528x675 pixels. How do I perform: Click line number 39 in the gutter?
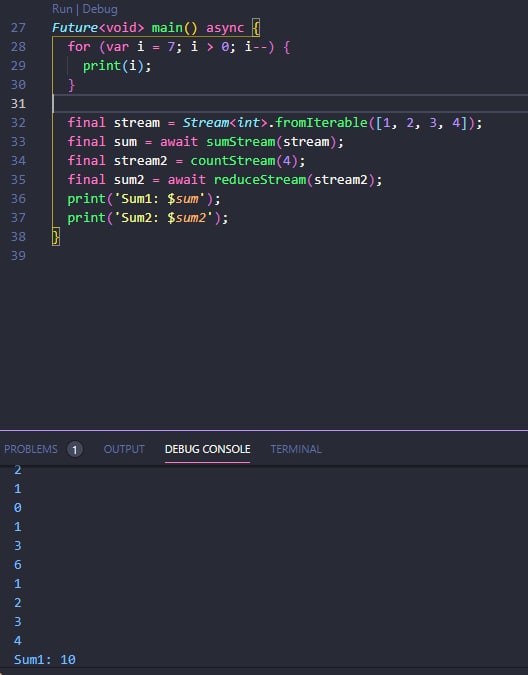[18, 256]
